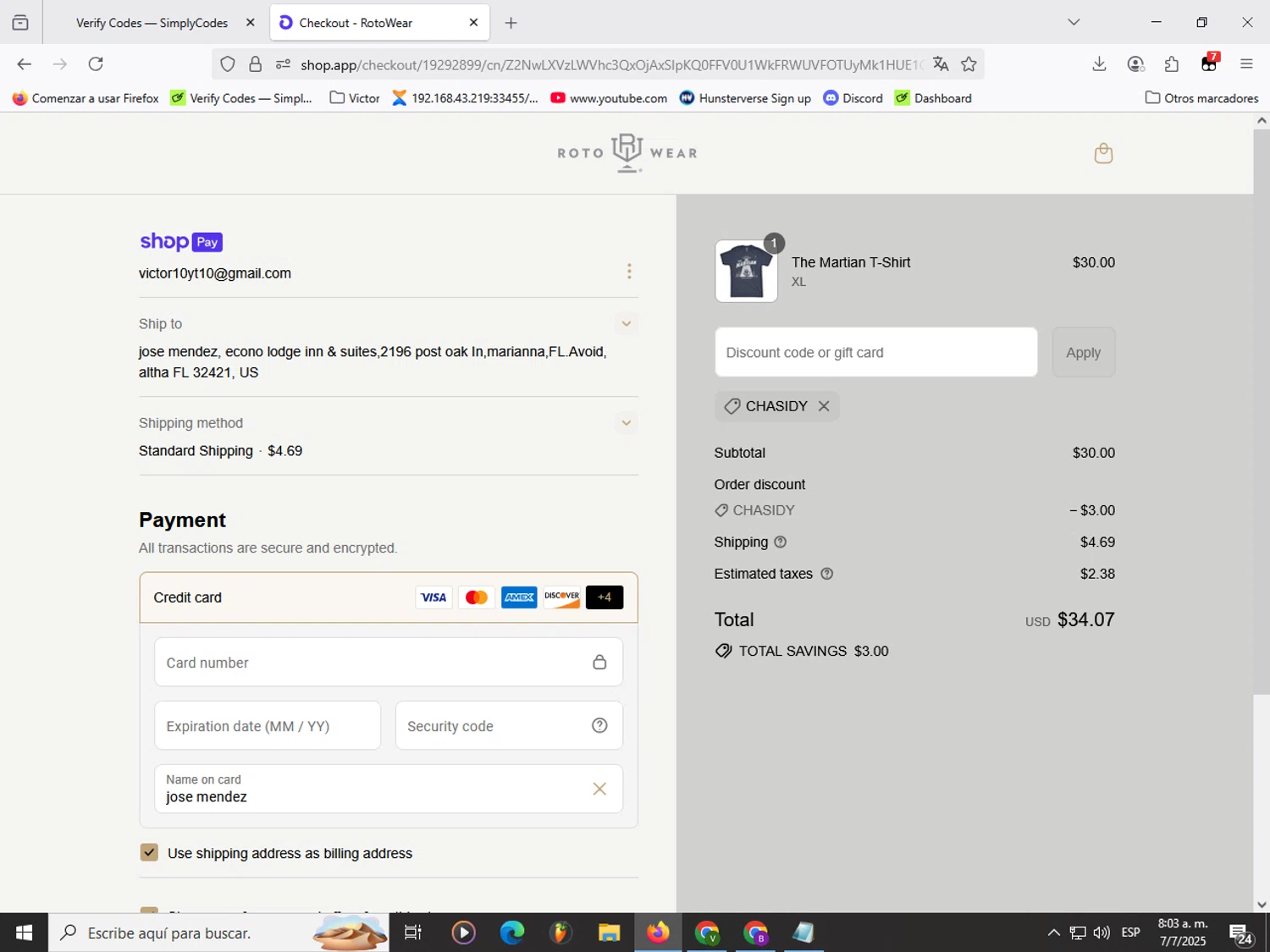The height and width of the screenshot is (952, 1270).
Task: Click the Visa card logo
Action: 433,597
